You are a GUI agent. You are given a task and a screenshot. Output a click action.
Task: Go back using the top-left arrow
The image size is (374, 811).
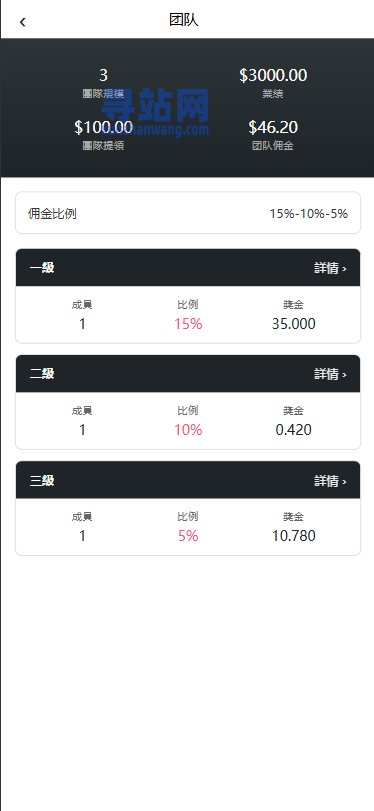(22, 22)
